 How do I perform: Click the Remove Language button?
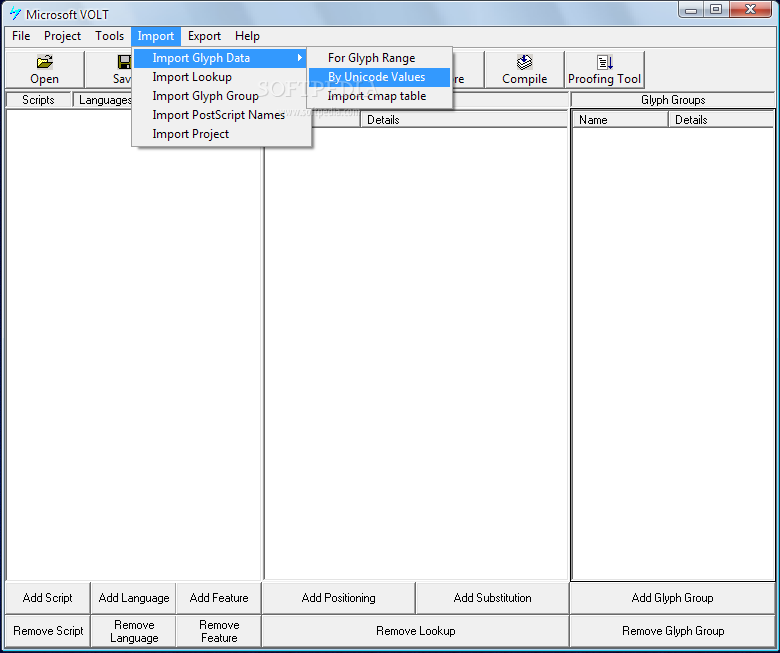point(134,631)
